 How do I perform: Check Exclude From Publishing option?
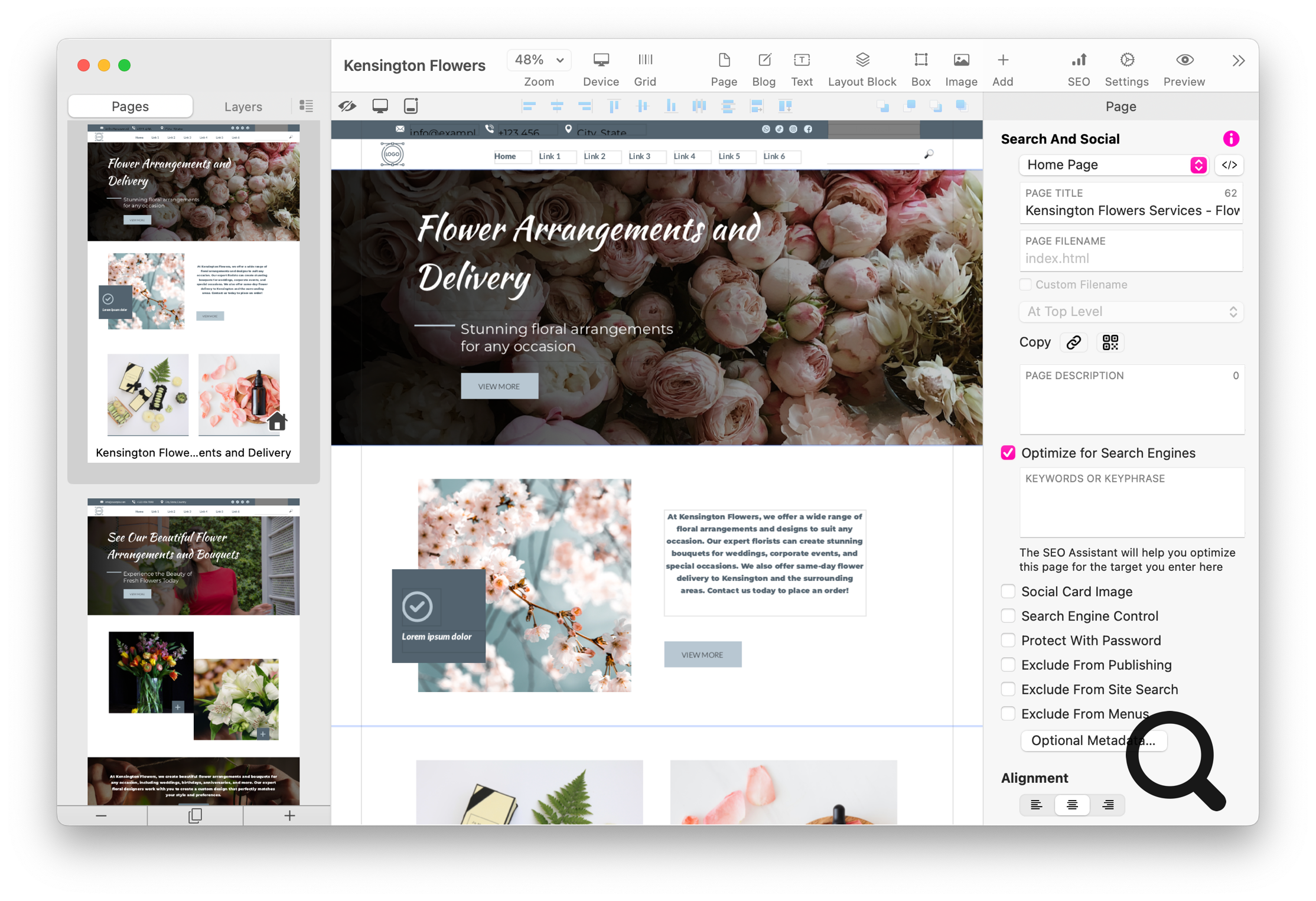click(1008, 665)
